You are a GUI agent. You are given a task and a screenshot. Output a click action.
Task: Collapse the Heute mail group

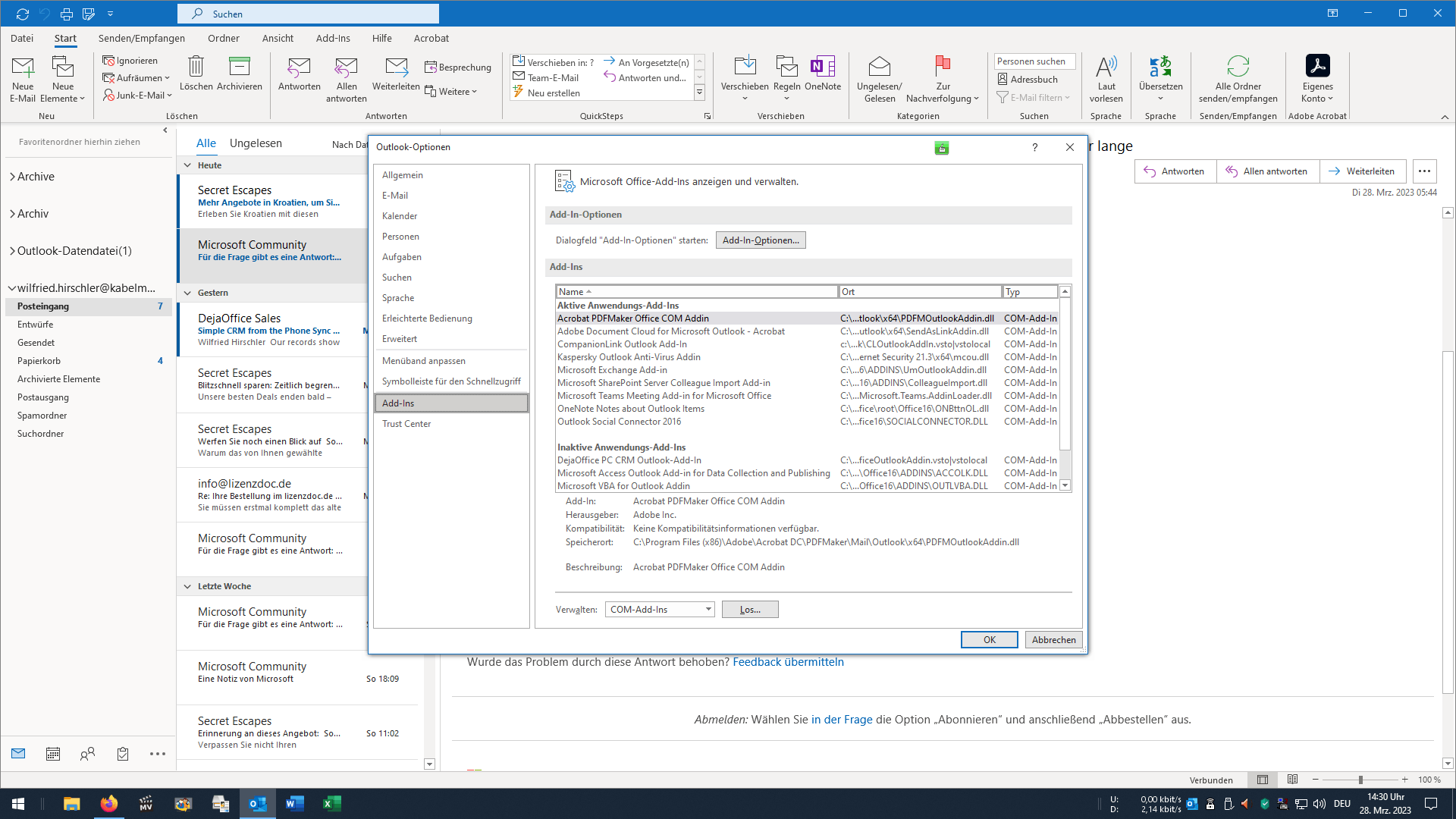pos(187,165)
